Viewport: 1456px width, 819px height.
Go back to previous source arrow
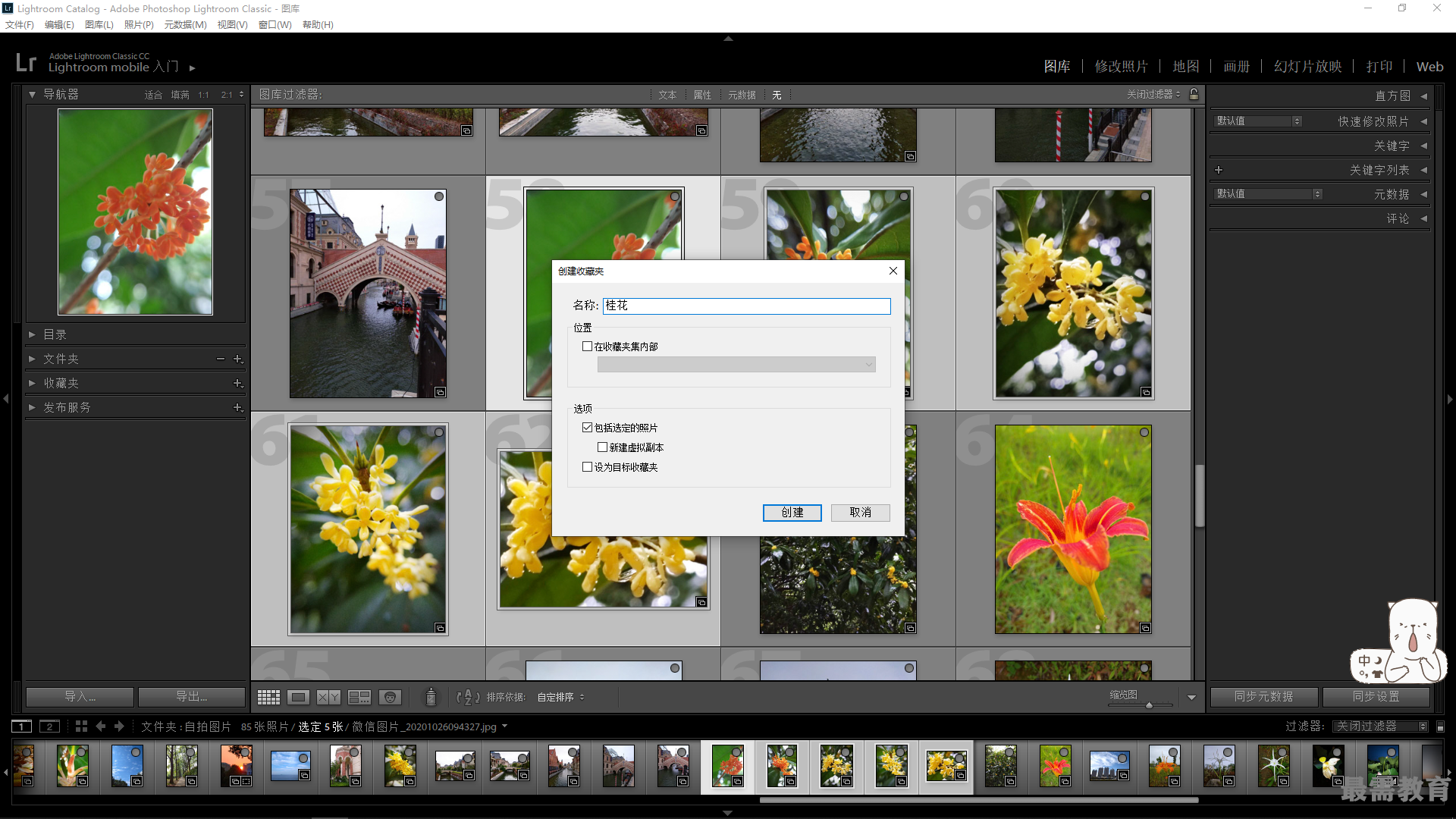tap(100, 726)
